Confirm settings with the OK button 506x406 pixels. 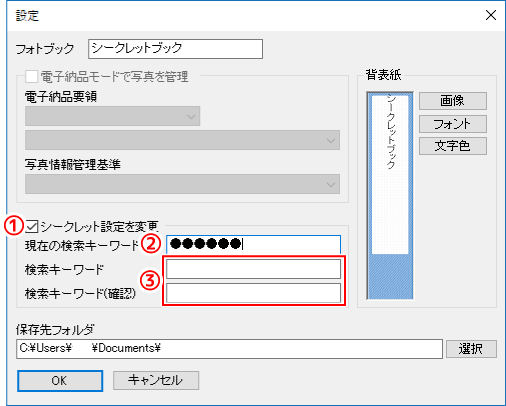pos(60,381)
